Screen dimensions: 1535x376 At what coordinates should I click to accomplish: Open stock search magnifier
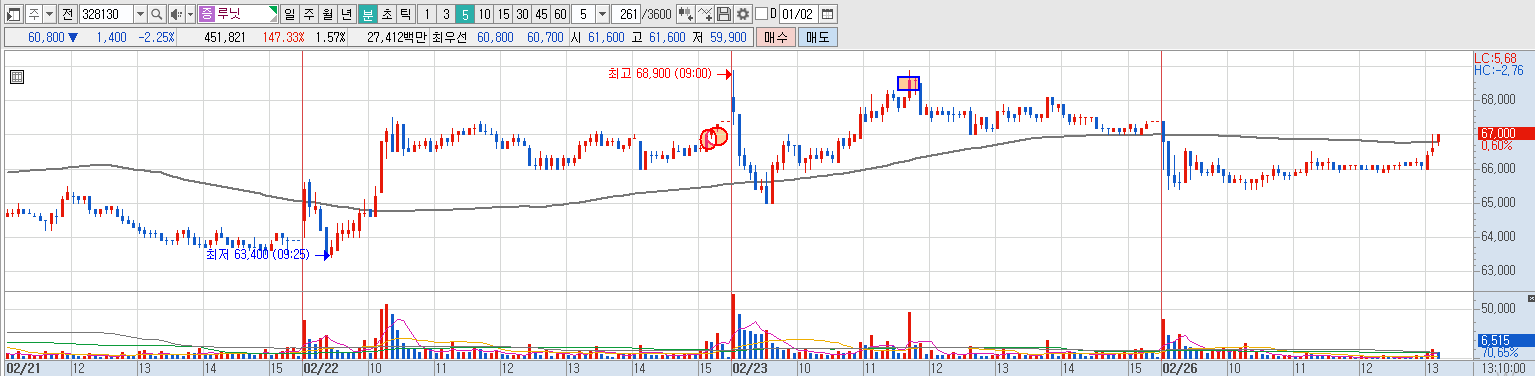157,14
